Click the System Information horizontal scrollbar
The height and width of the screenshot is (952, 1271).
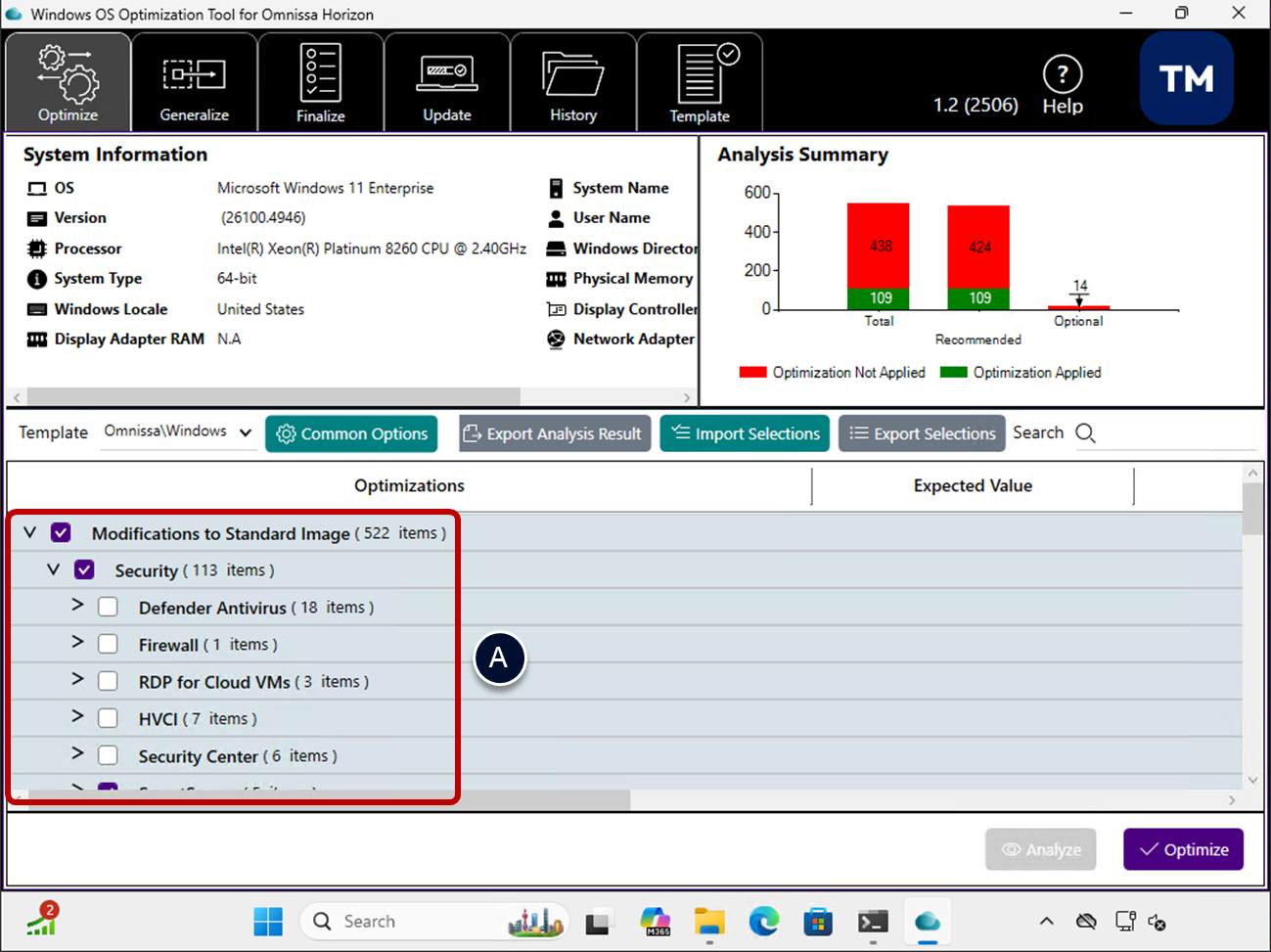point(274,397)
